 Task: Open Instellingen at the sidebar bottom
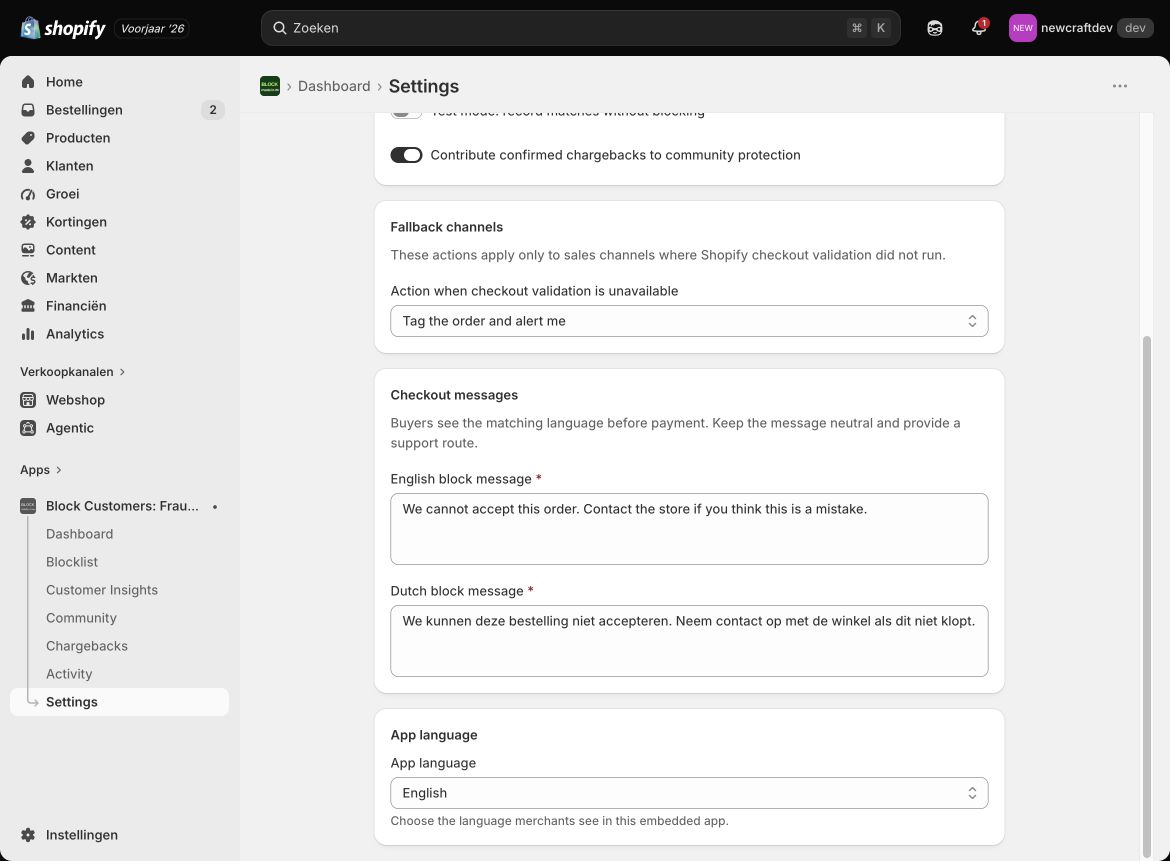(119, 835)
